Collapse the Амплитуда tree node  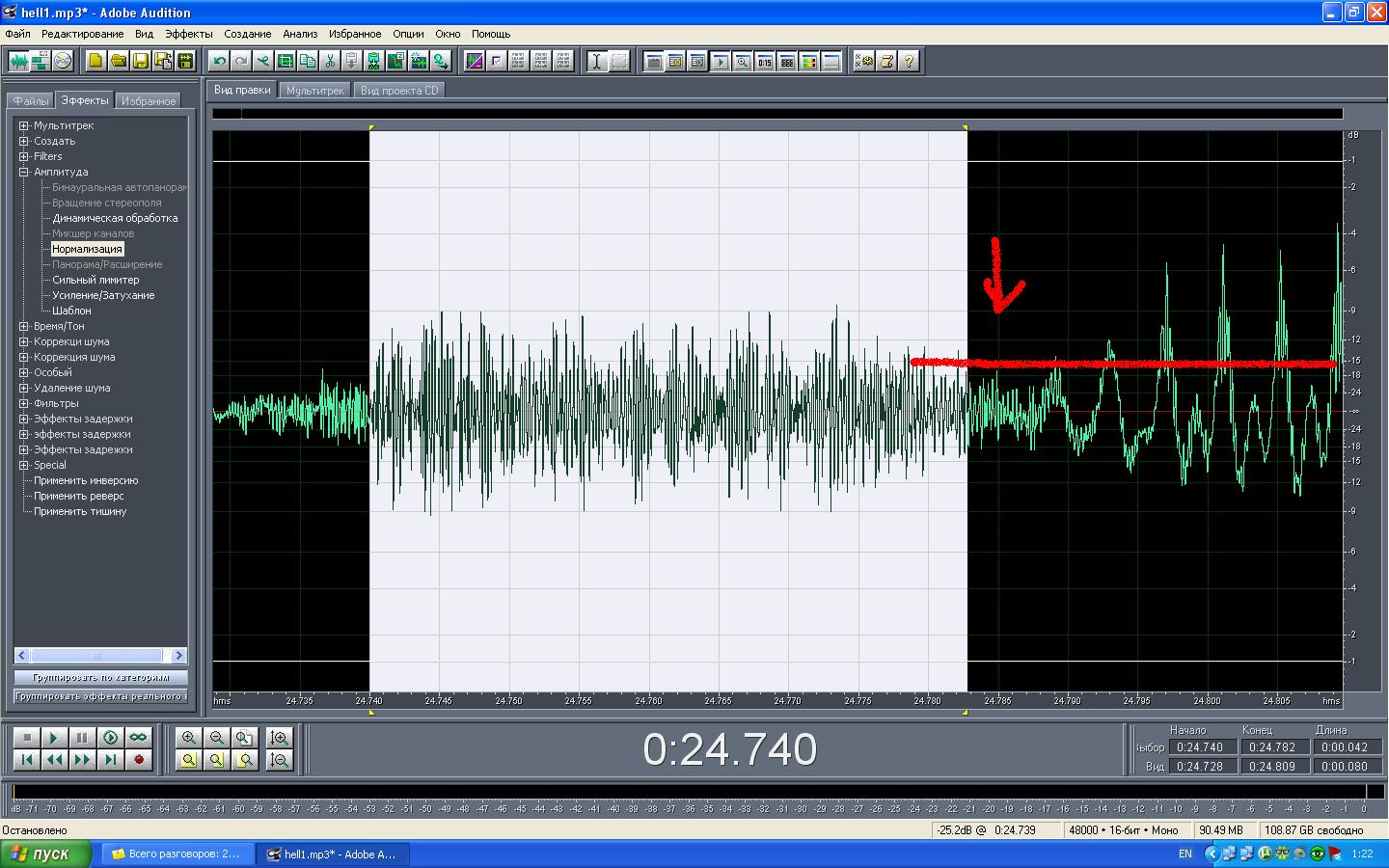[24, 172]
